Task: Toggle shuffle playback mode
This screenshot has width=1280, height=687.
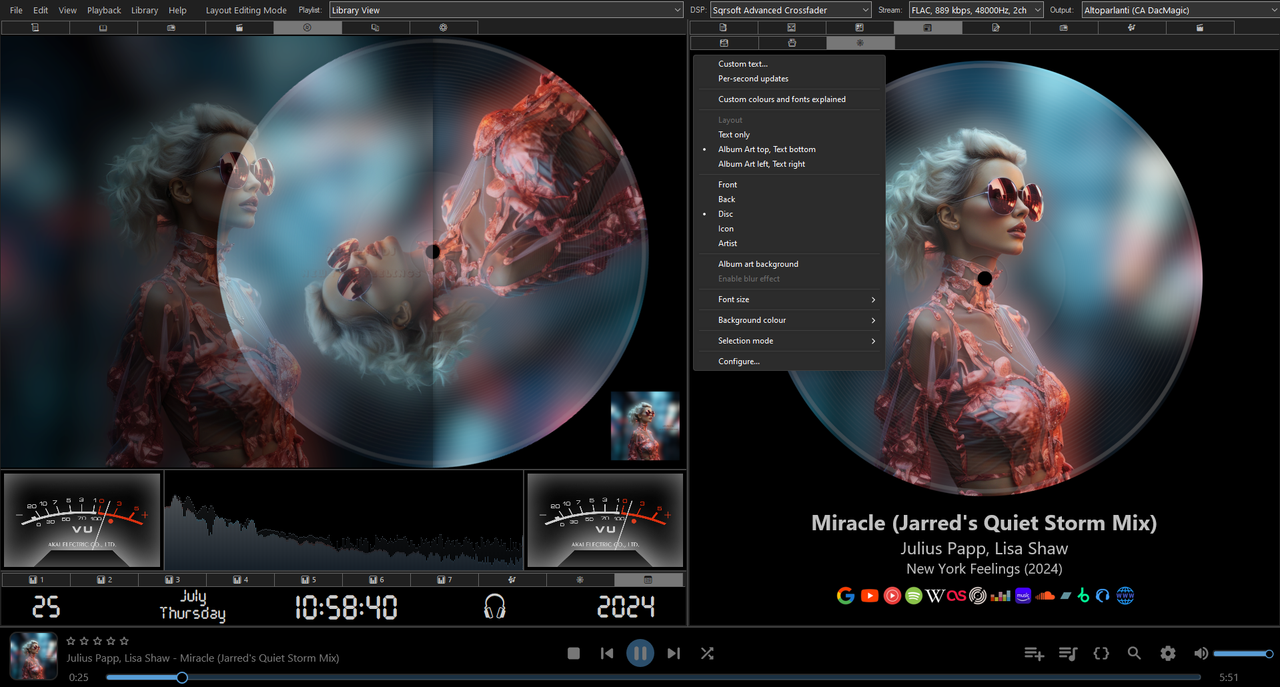Action: (x=707, y=653)
